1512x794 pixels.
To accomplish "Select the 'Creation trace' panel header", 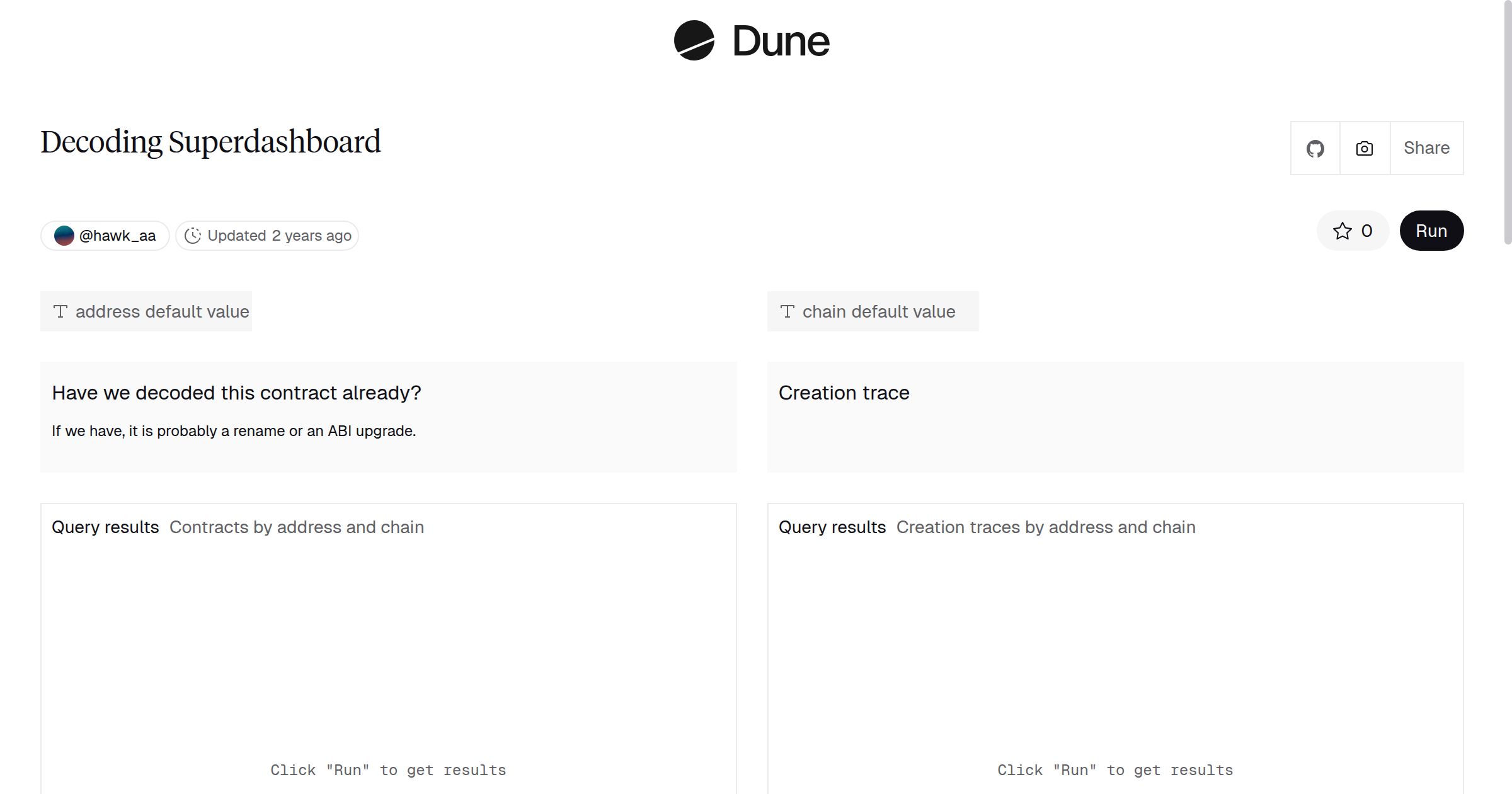I will (x=844, y=392).
